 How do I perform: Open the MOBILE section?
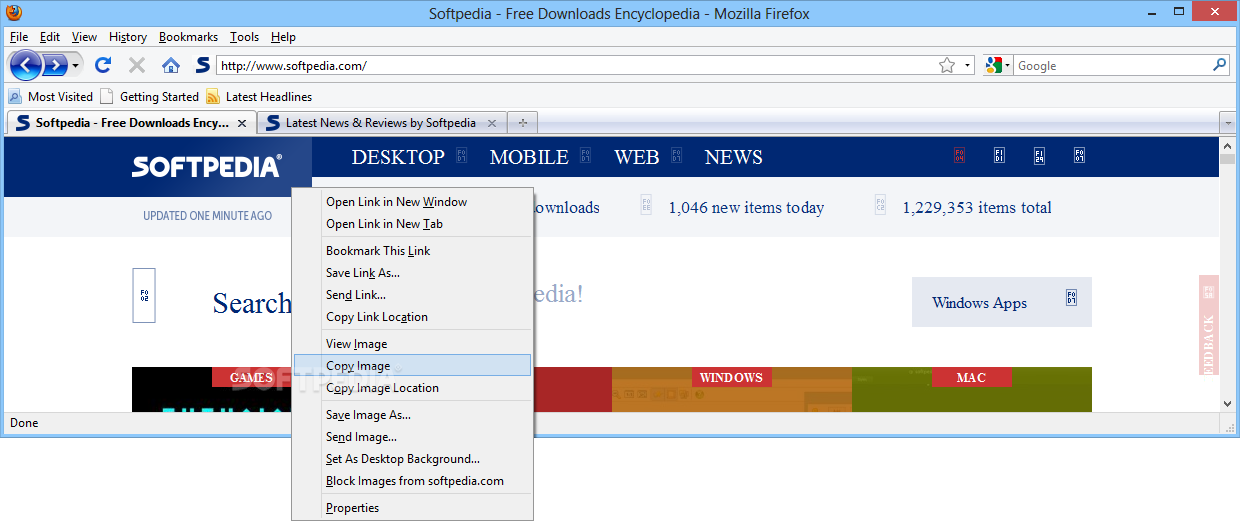pyautogui.click(x=529, y=157)
